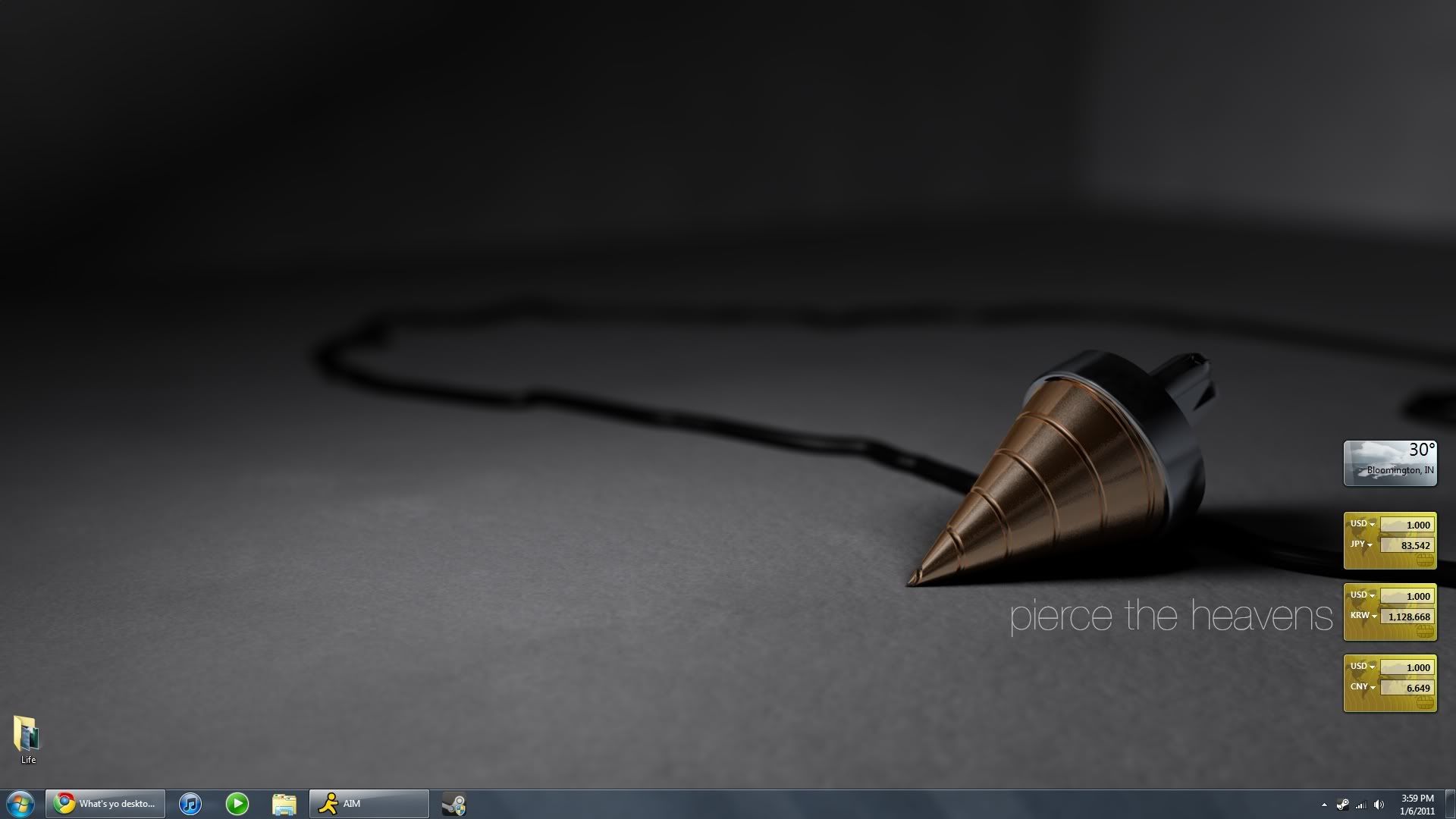Image resolution: width=1456 pixels, height=819 pixels.
Task: Switch to the AIM taskbar window
Action: click(369, 804)
